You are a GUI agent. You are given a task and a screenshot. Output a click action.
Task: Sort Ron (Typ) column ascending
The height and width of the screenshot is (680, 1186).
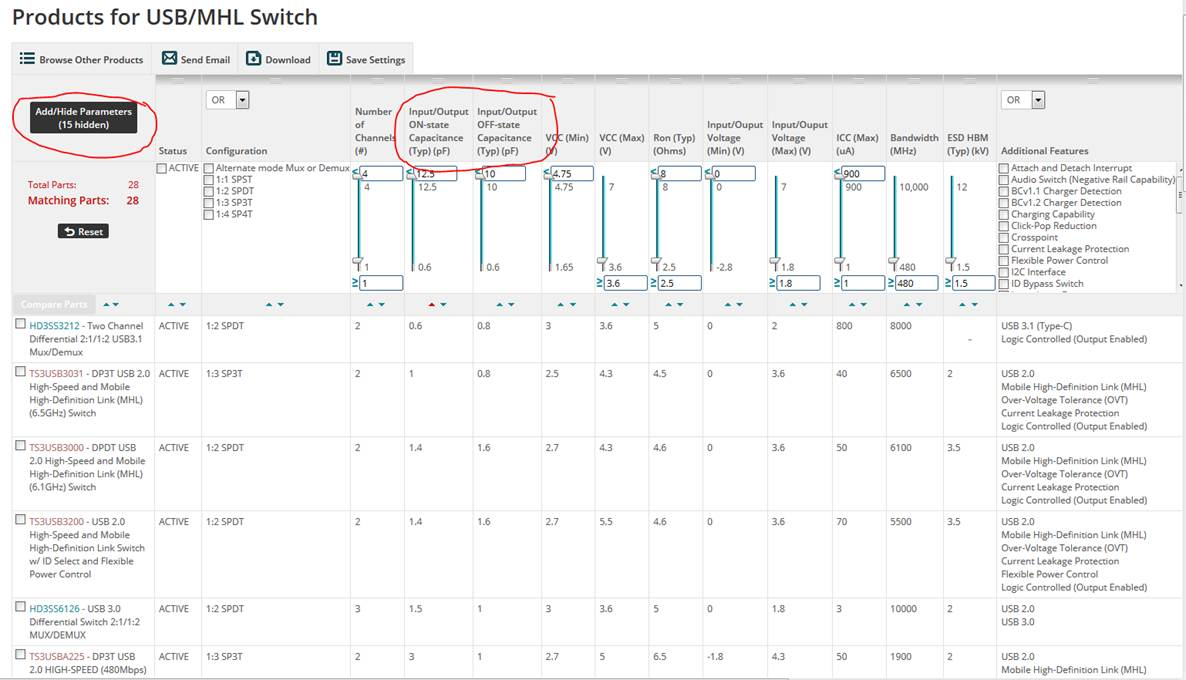pyautogui.click(x=669, y=304)
